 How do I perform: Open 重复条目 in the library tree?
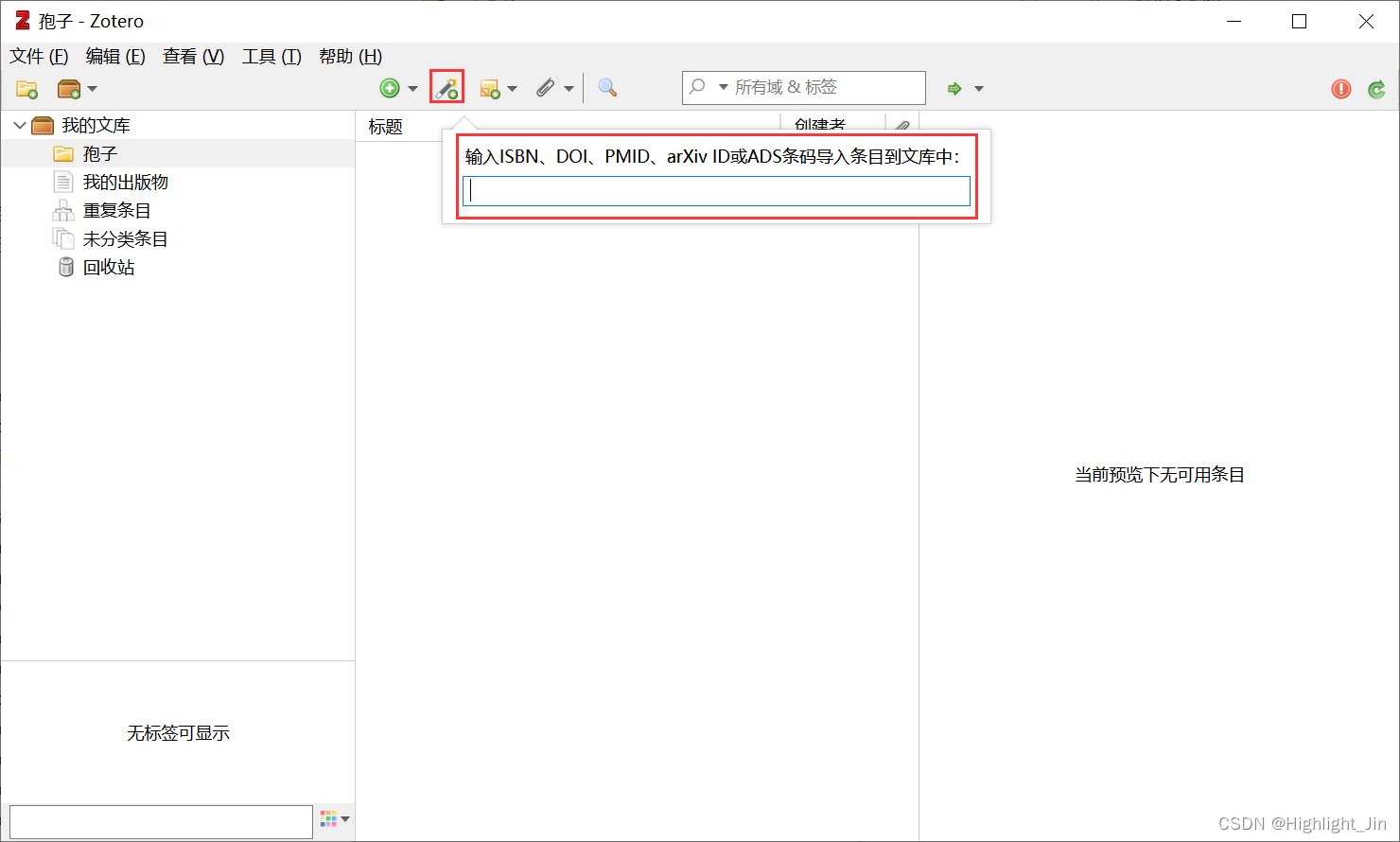pyautogui.click(x=116, y=210)
